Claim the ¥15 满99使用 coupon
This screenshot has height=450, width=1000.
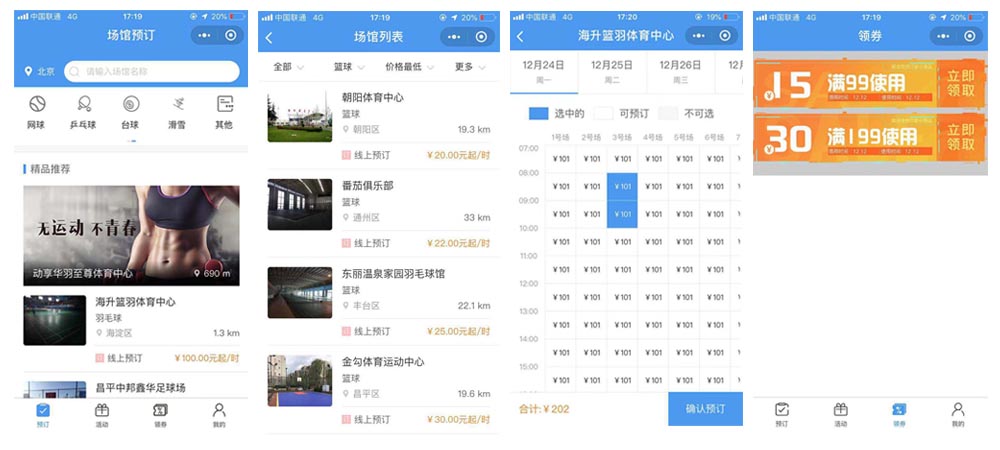(961, 83)
